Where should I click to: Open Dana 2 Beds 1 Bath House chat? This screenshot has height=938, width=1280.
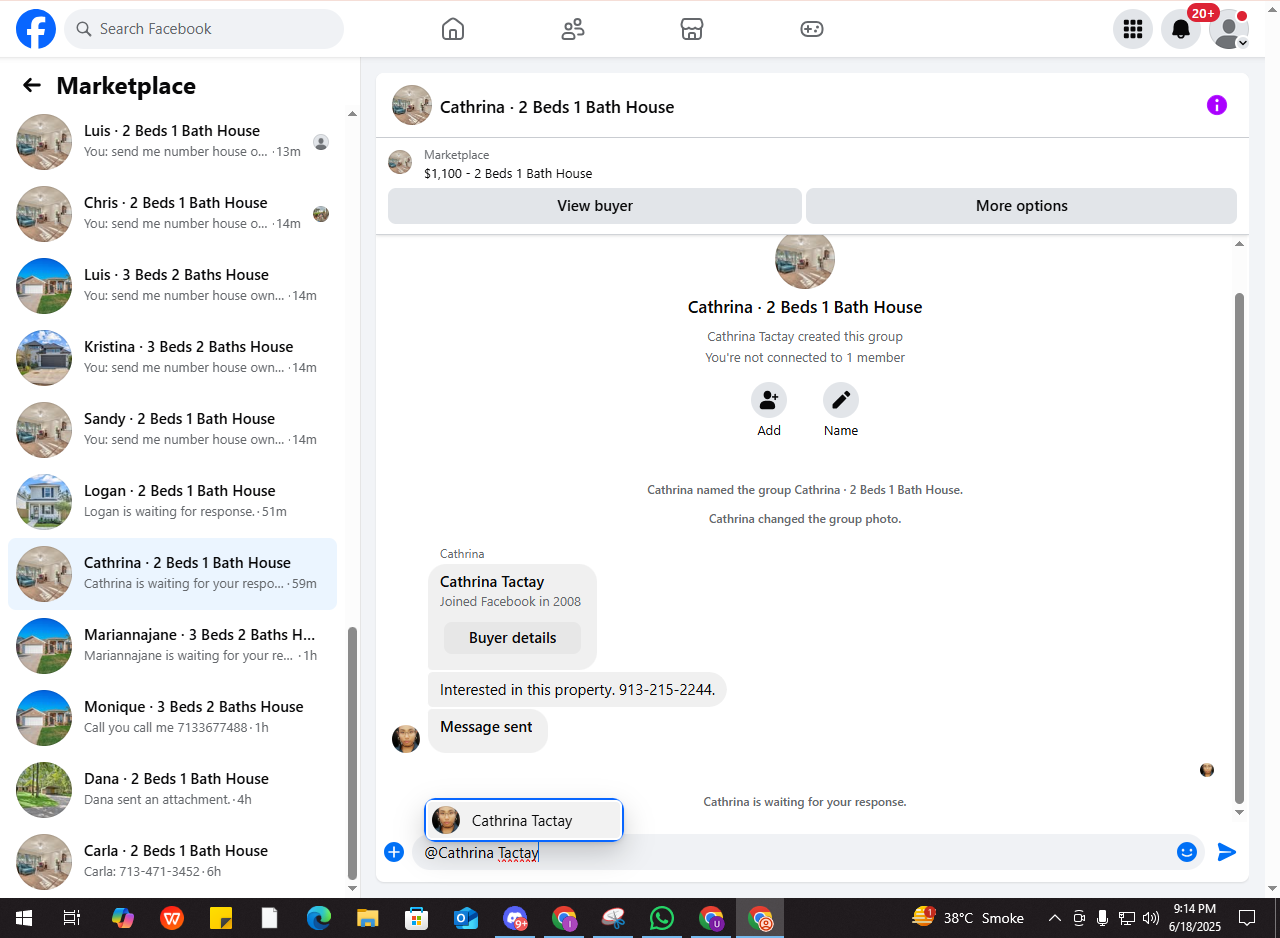172,790
